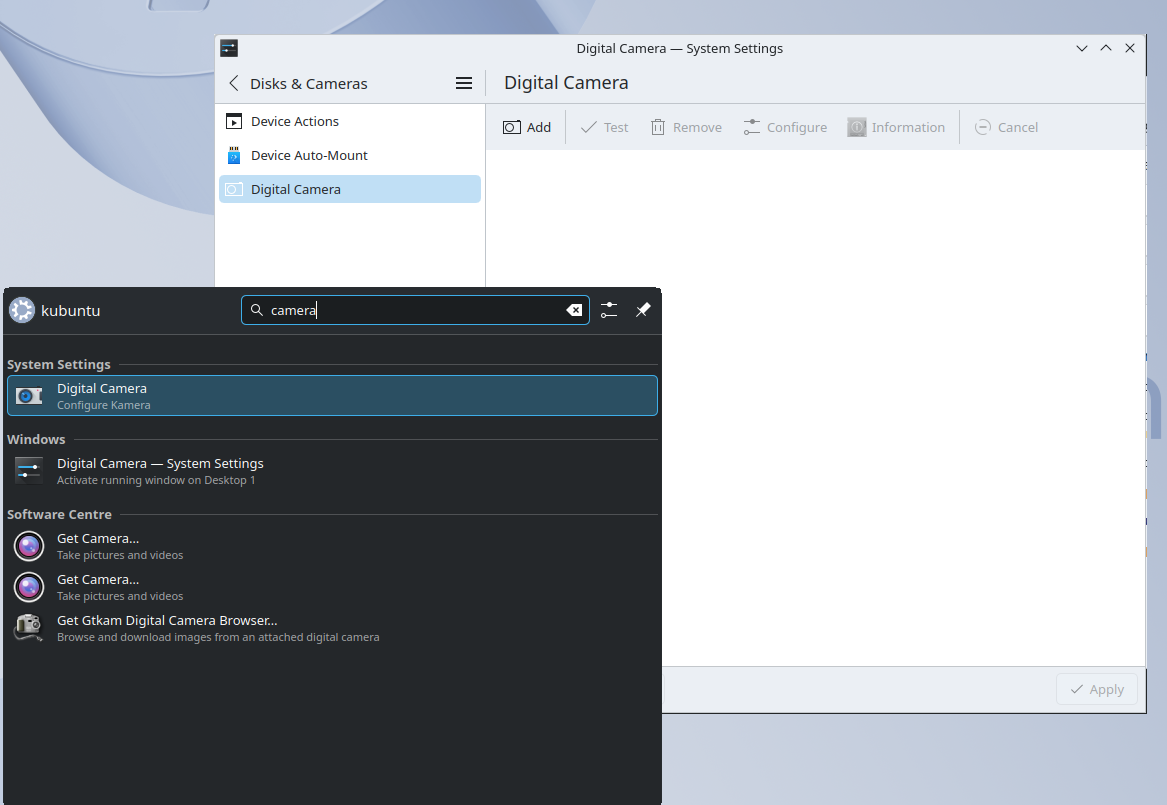
Task: Click the Disks & Cameras header title
Action: [309, 83]
